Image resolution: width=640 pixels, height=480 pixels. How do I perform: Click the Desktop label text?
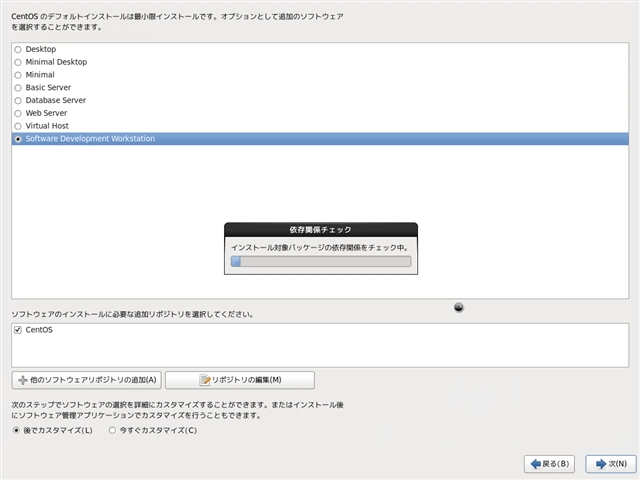pyautogui.click(x=41, y=49)
